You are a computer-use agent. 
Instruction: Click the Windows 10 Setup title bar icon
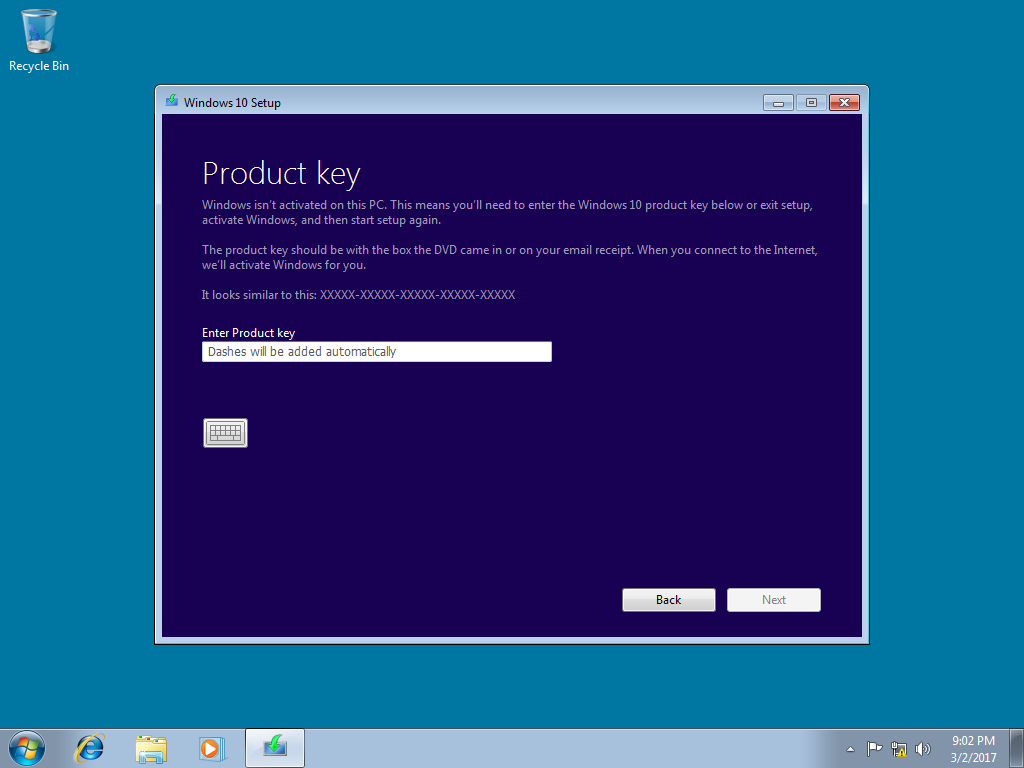click(x=172, y=101)
